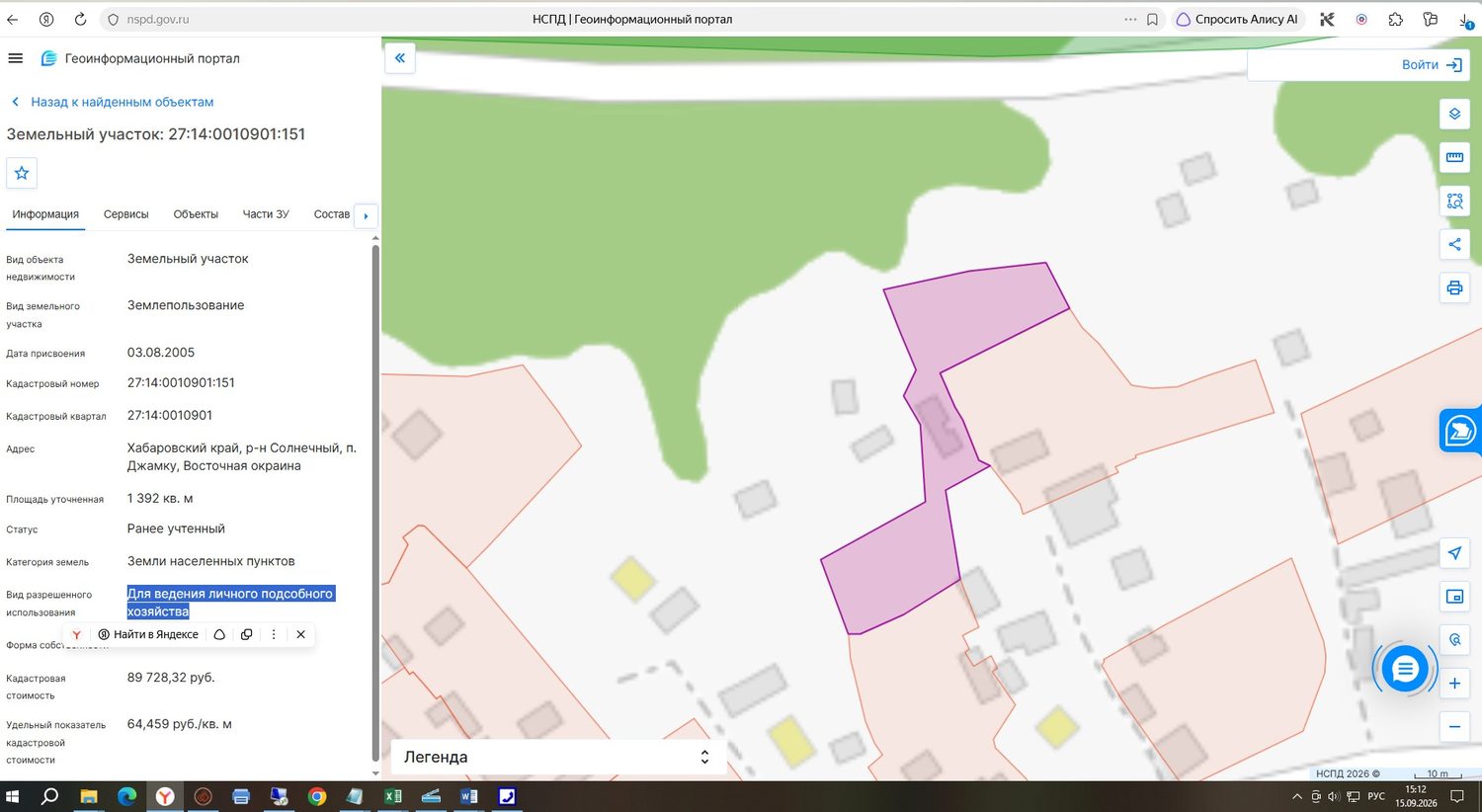Screen dimensions: 1482x812
Task: Bookmark this page in the address bar
Action: 1152,19
